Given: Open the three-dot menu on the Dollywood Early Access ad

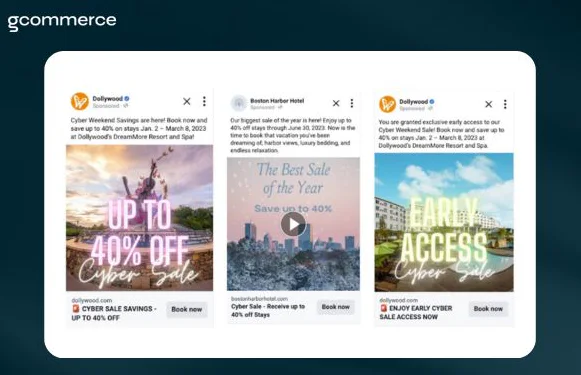Looking at the screenshot, I should [505, 104].
